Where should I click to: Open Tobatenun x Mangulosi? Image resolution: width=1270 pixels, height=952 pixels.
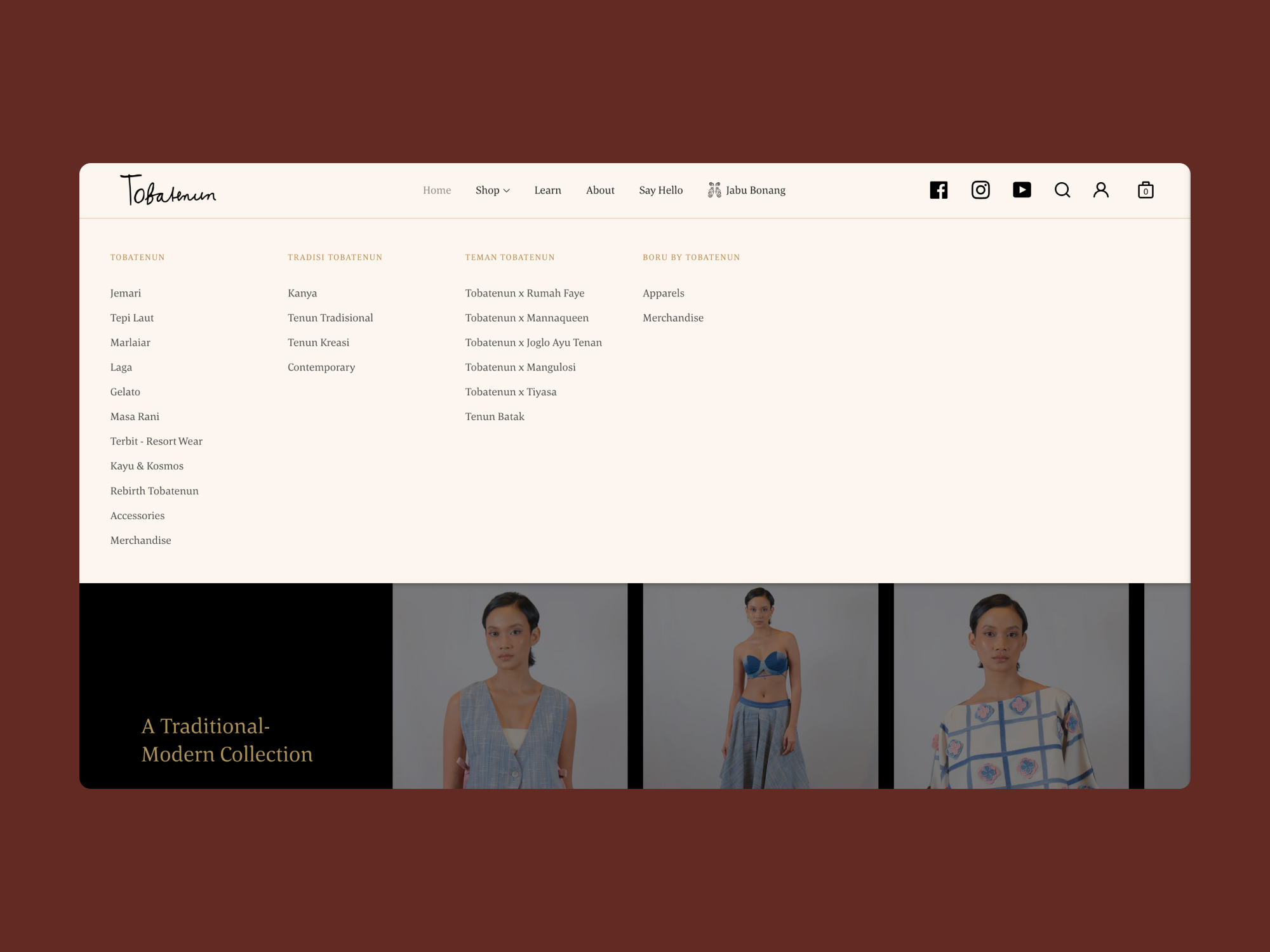(x=520, y=367)
